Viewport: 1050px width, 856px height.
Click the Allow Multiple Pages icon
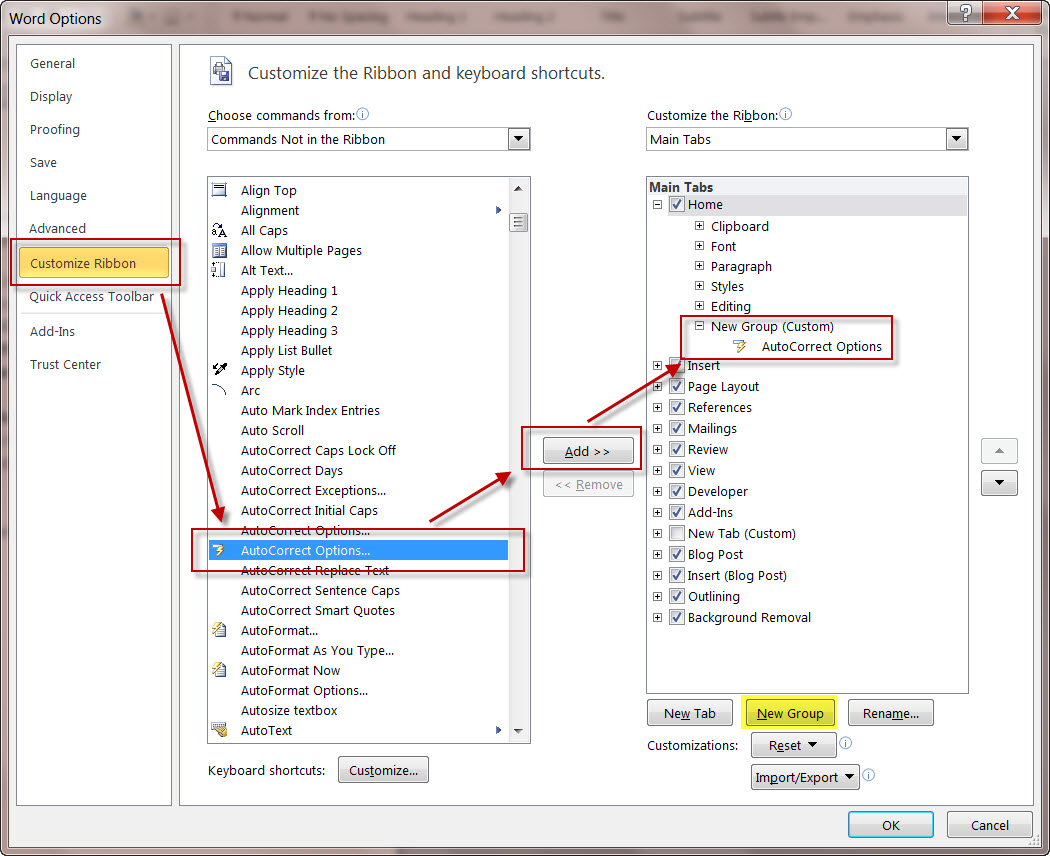coord(220,251)
